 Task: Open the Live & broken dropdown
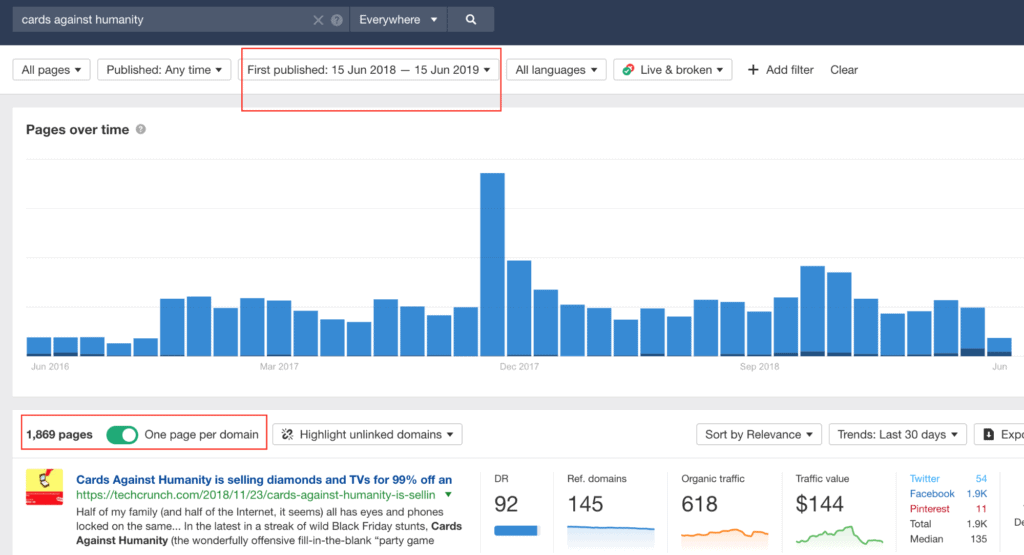tap(673, 70)
